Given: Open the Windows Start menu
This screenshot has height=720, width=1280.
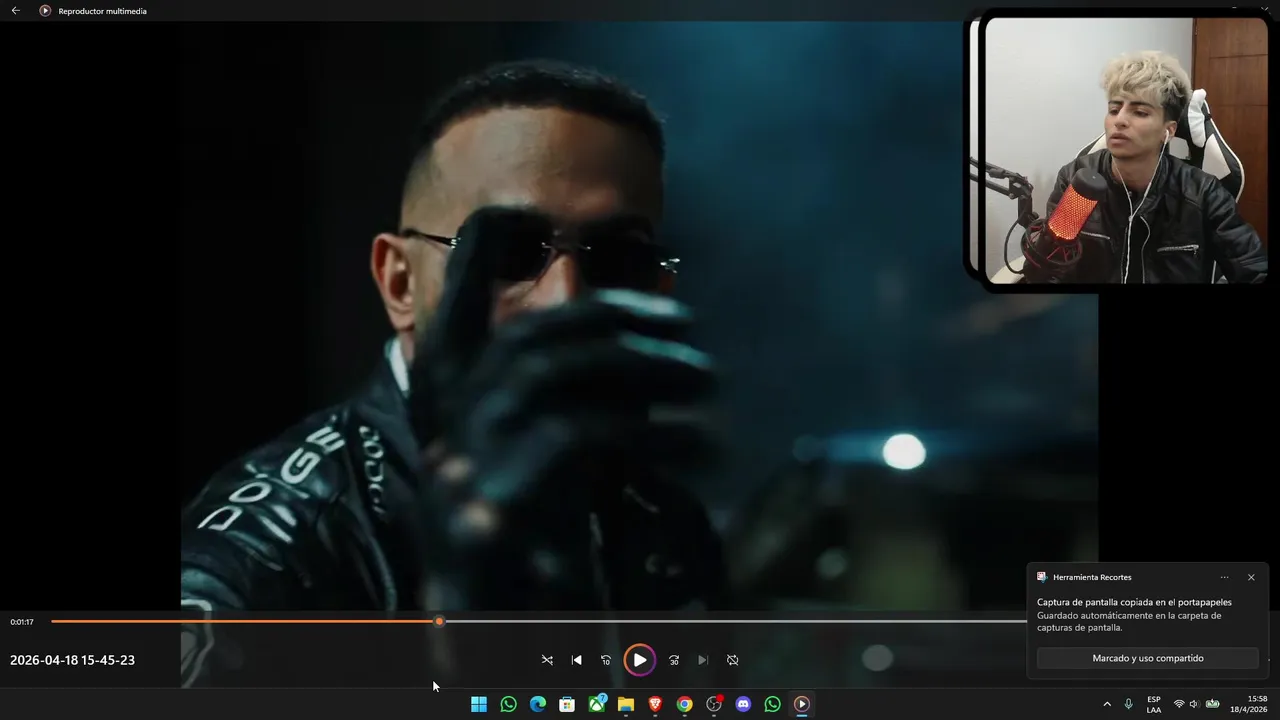Looking at the screenshot, I should tap(479, 704).
